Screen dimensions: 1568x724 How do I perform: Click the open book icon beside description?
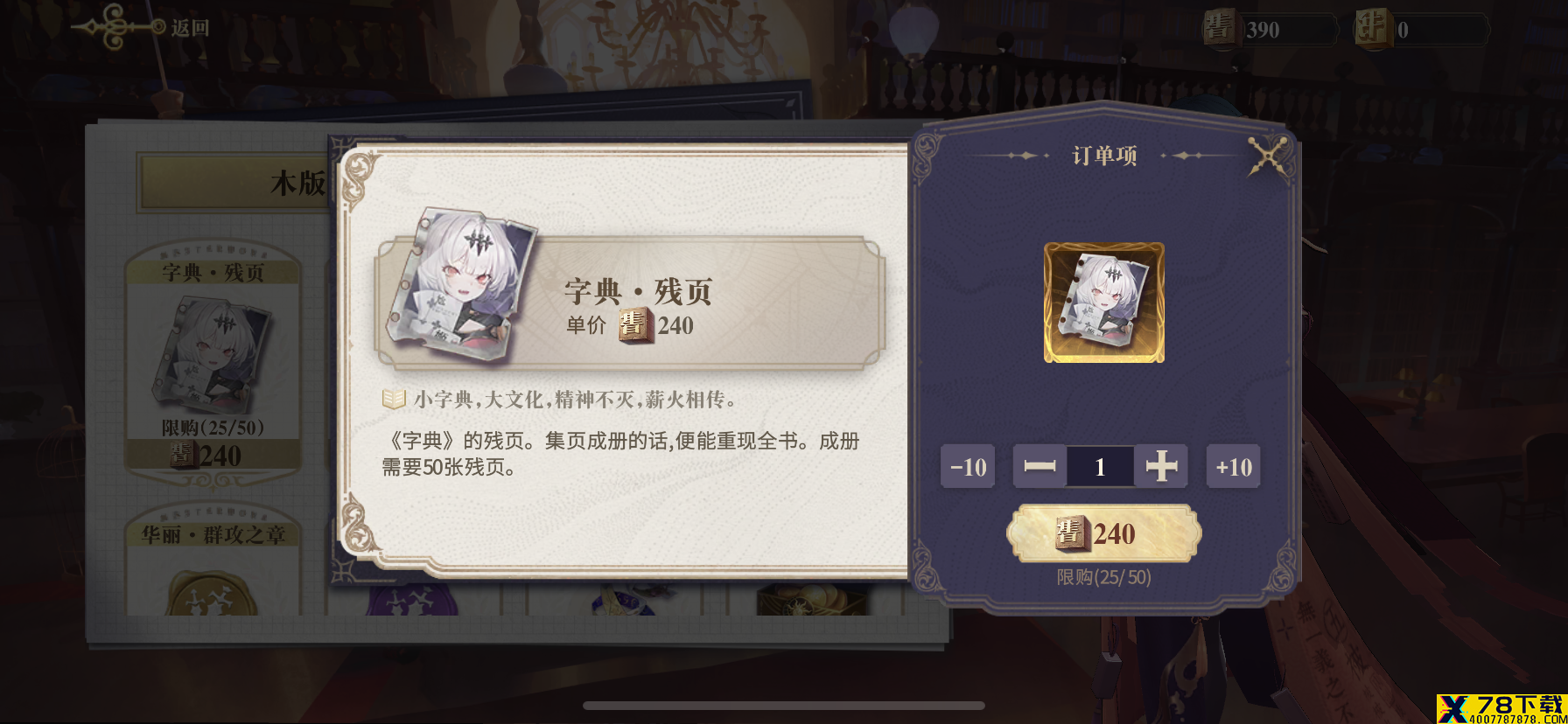click(394, 400)
